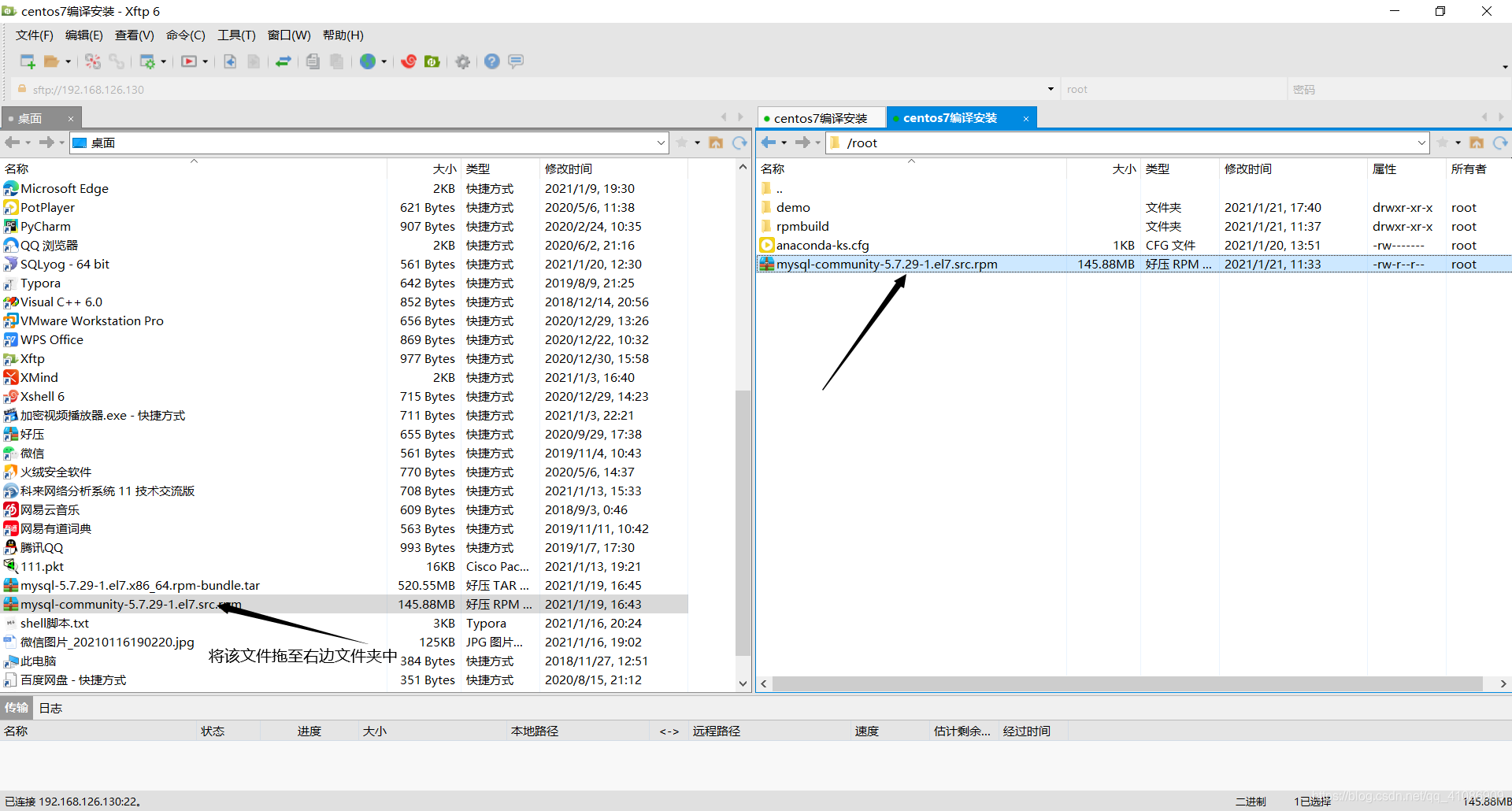Click the remote pane home folder icon
1512x811 pixels.
click(1477, 143)
